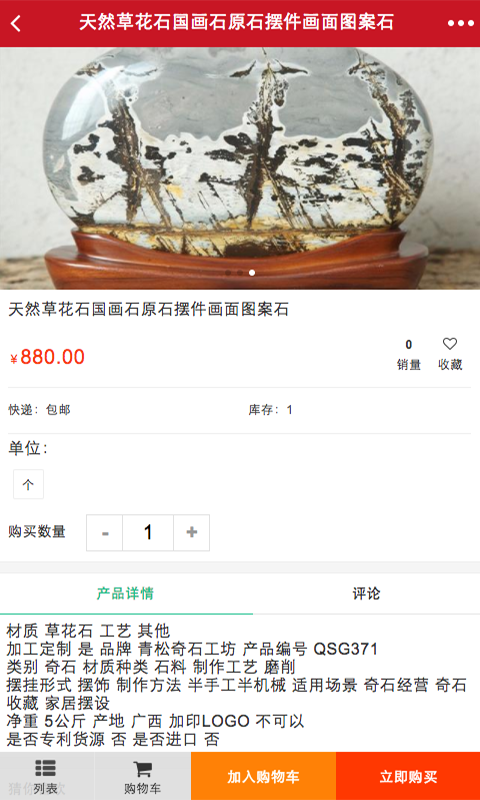Viewport: 480px width, 800px height.
Task: Tap the first carousel indicator dot
Action: pos(228,273)
